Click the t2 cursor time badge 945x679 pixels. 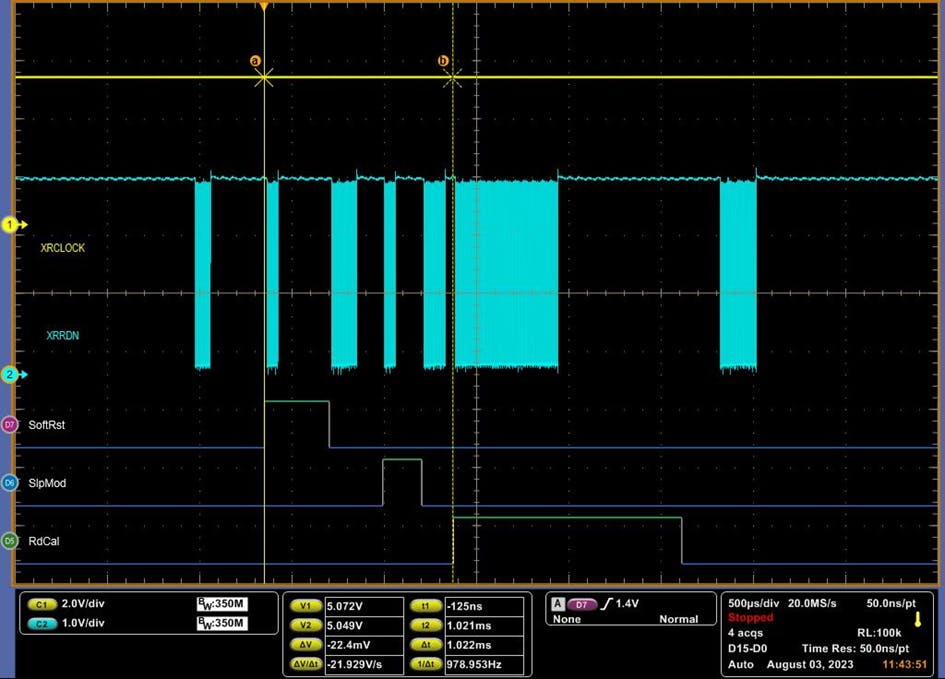426,626
